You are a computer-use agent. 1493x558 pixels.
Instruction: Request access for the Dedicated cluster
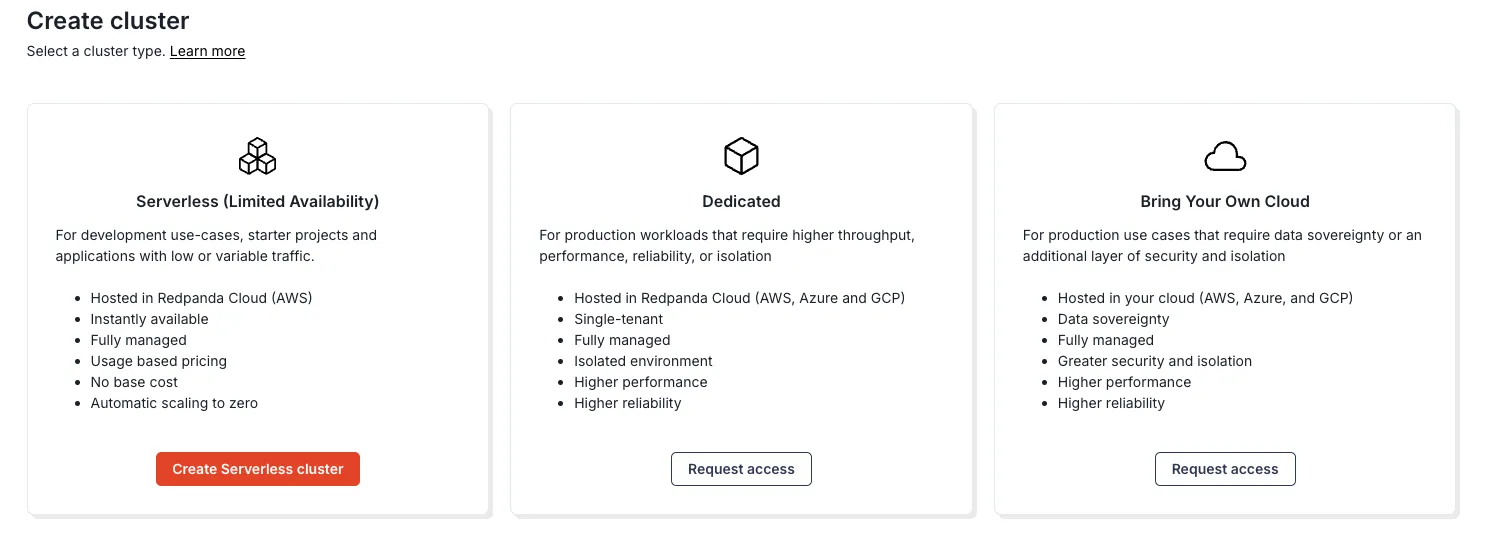tap(741, 469)
